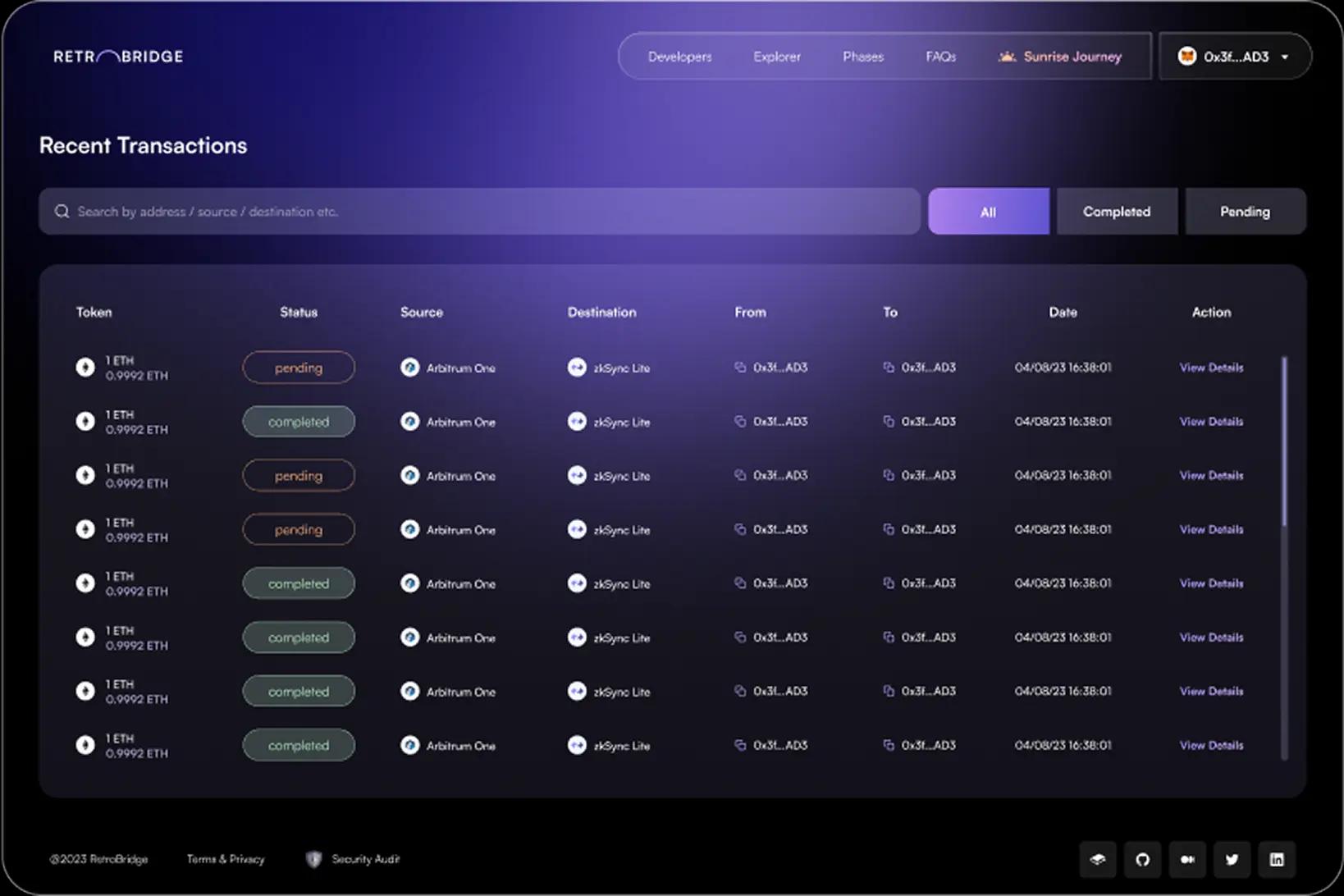Screen dimensions: 1344x896
Task: Click the RetroBridge logo
Action: [x=118, y=57]
